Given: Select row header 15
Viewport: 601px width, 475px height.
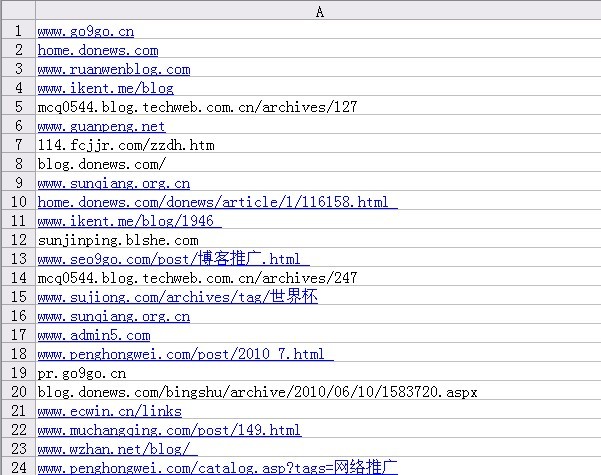Looking at the screenshot, I should pyautogui.click(x=18, y=296).
